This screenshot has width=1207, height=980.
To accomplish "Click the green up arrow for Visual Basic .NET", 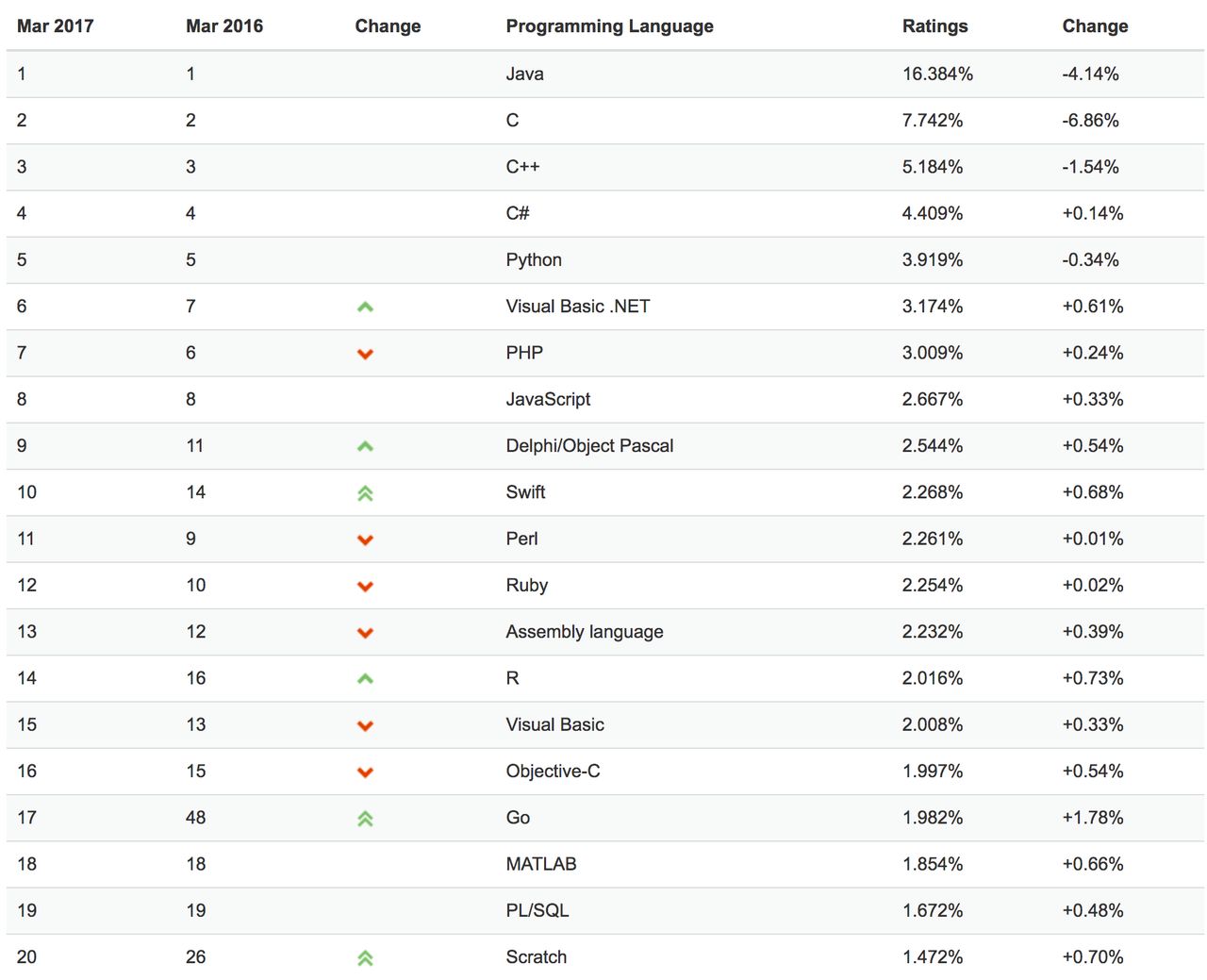I will point(365,307).
